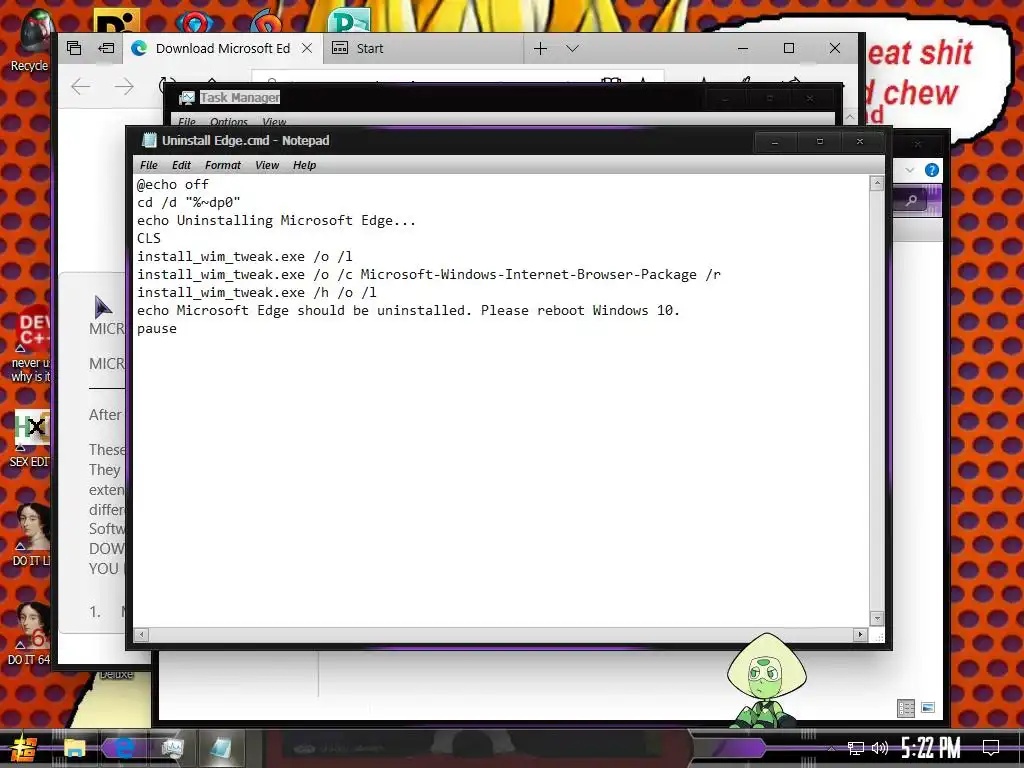
Task: Show the tabs you've set aside
Action: tap(74, 48)
